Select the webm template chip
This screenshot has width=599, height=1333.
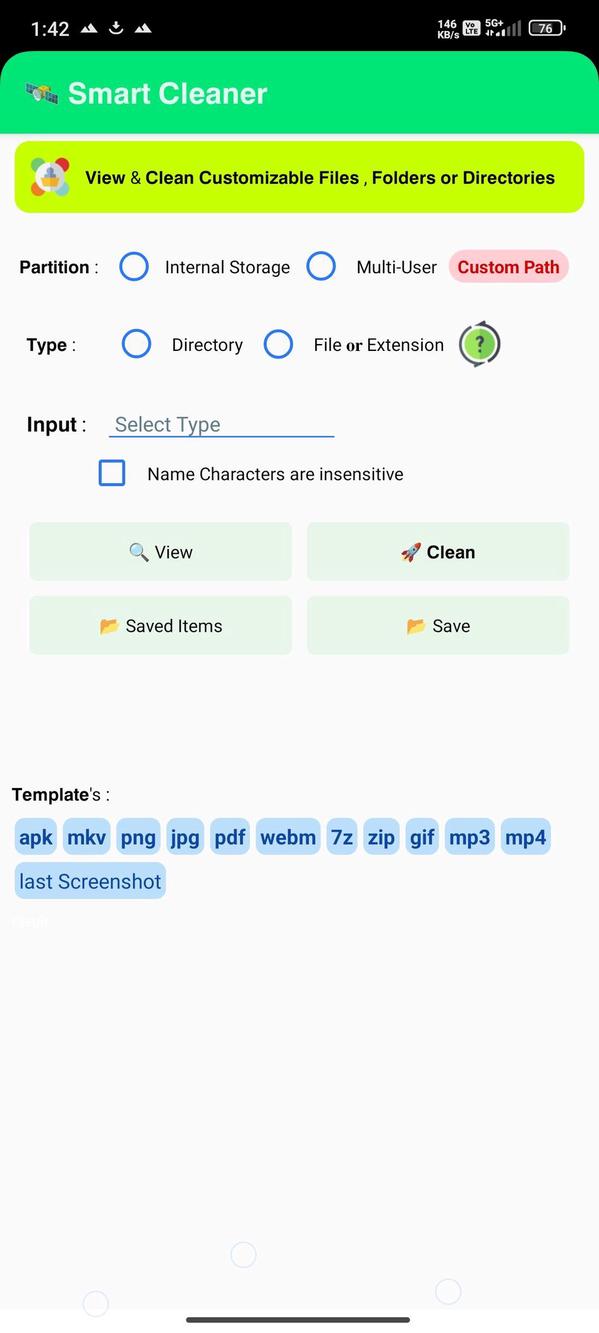point(288,837)
